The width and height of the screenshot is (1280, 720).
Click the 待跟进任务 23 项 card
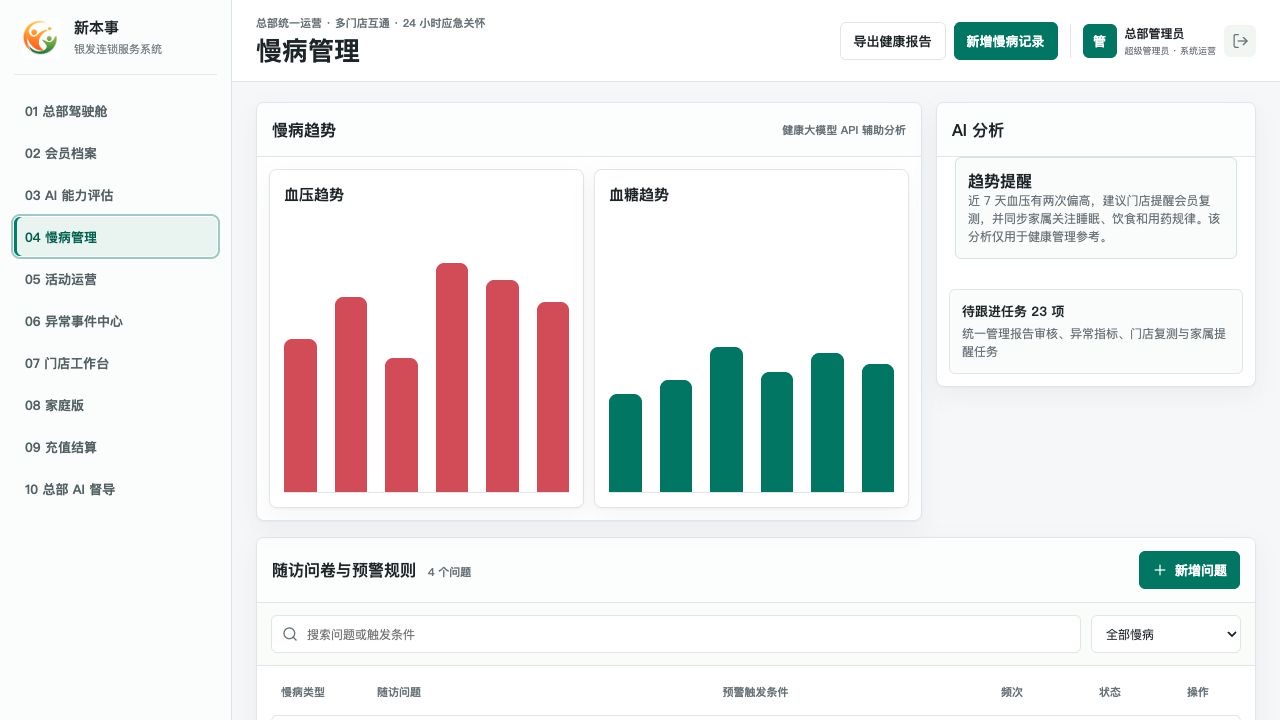pyautogui.click(x=1096, y=332)
